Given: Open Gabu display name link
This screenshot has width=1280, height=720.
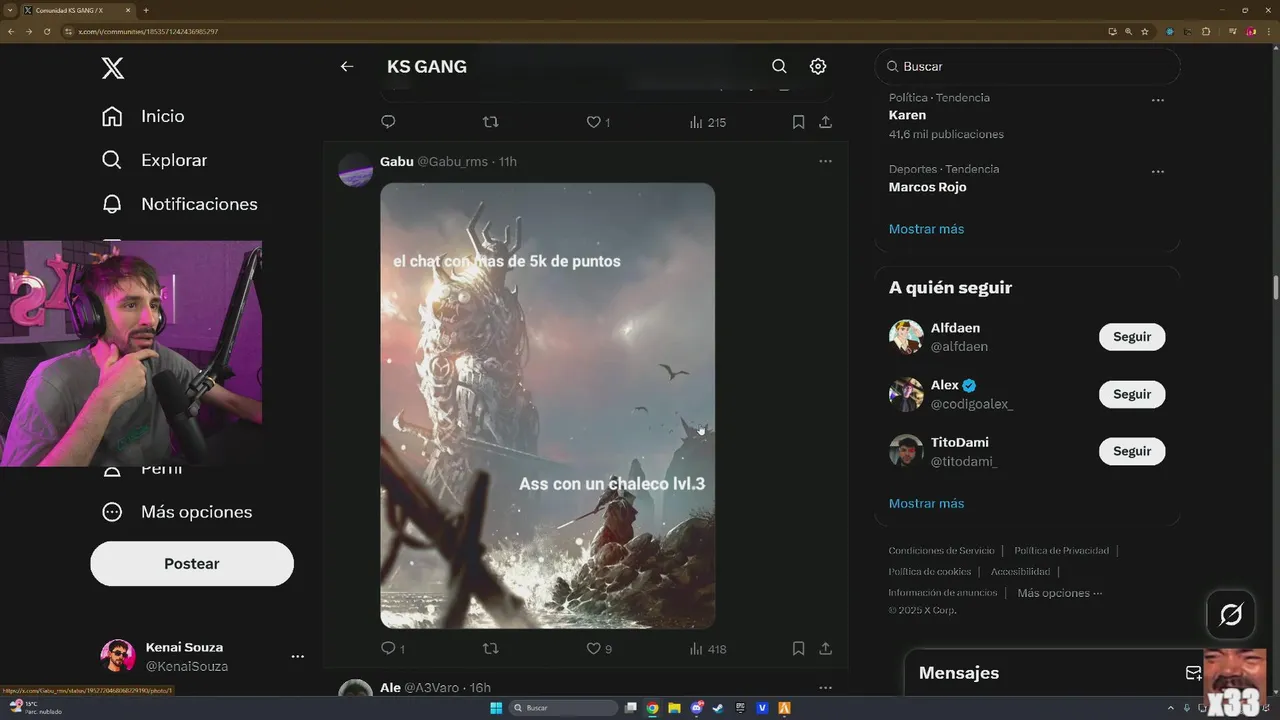Looking at the screenshot, I should click(396, 161).
